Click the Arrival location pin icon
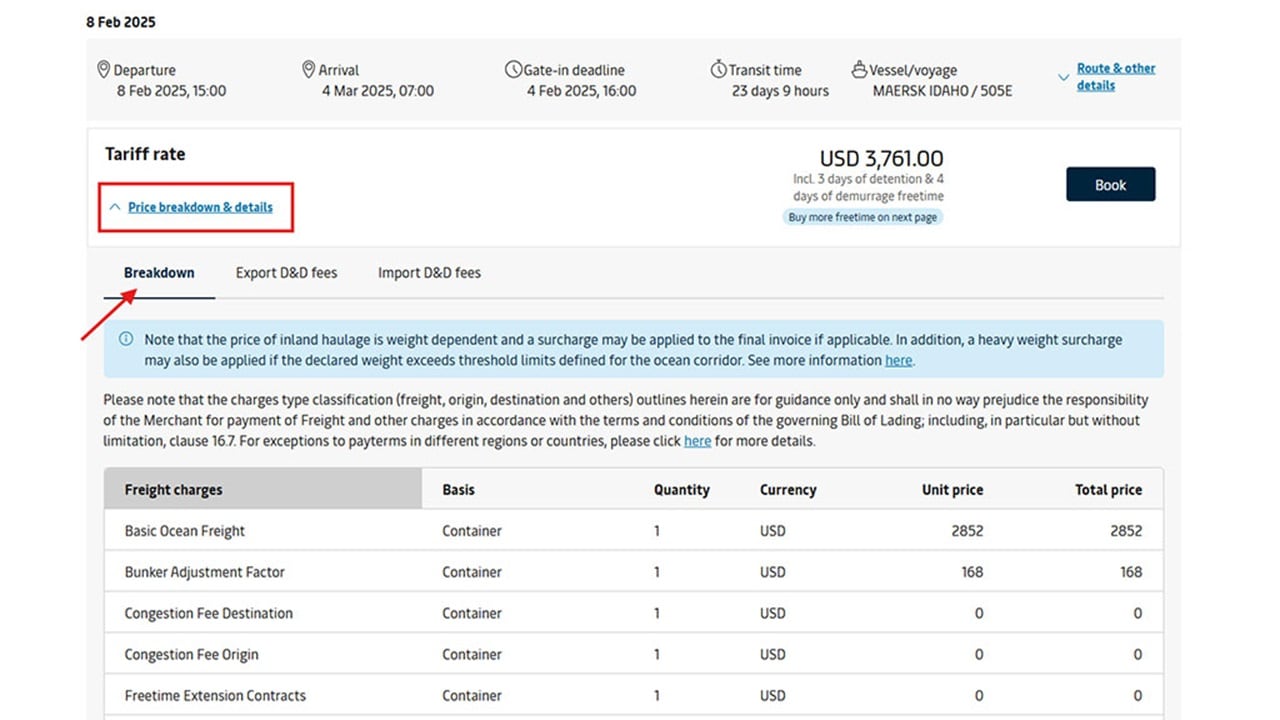Viewport: 1280px width, 720px height. pos(309,70)
